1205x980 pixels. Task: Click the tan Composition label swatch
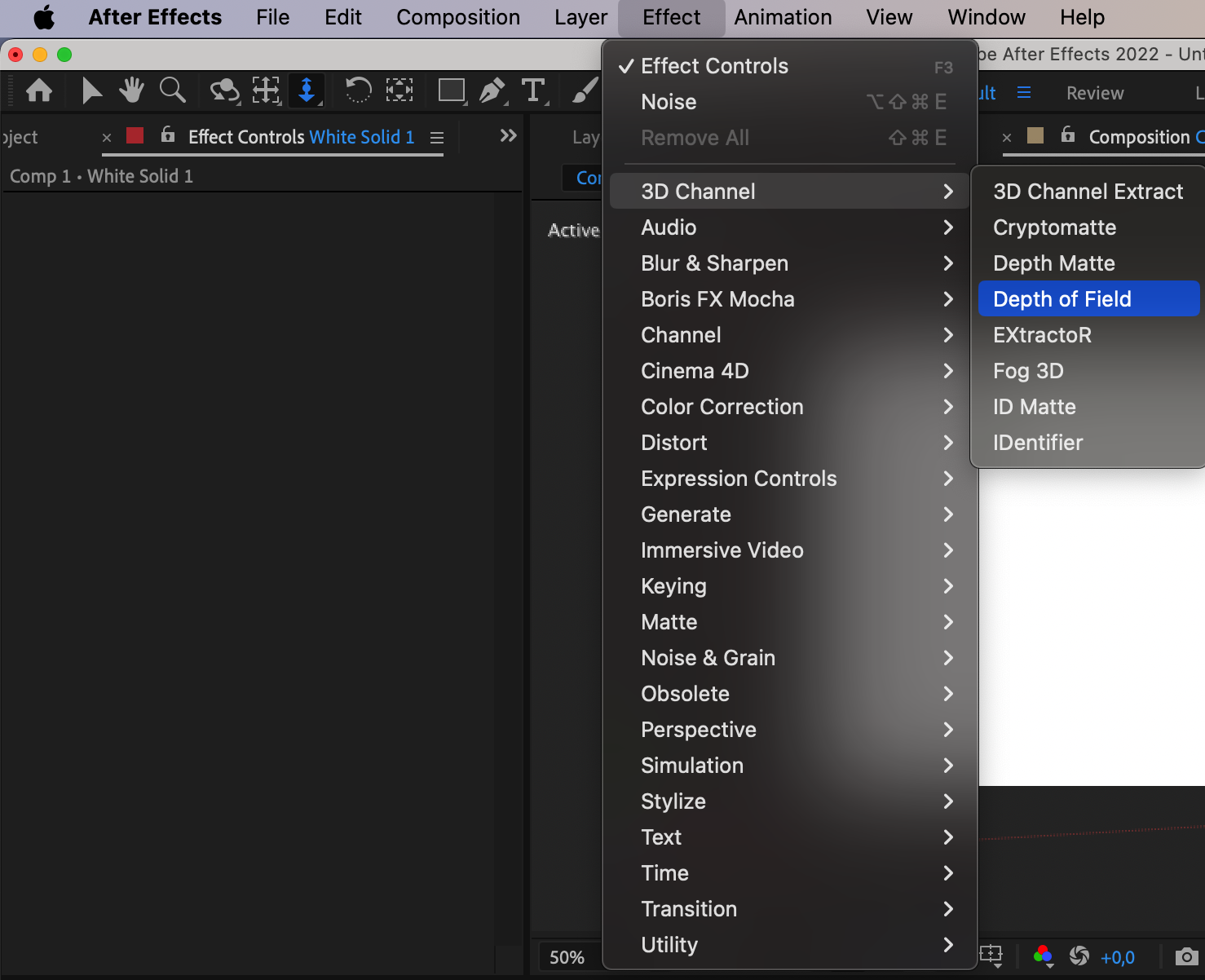coord(1035,135)
